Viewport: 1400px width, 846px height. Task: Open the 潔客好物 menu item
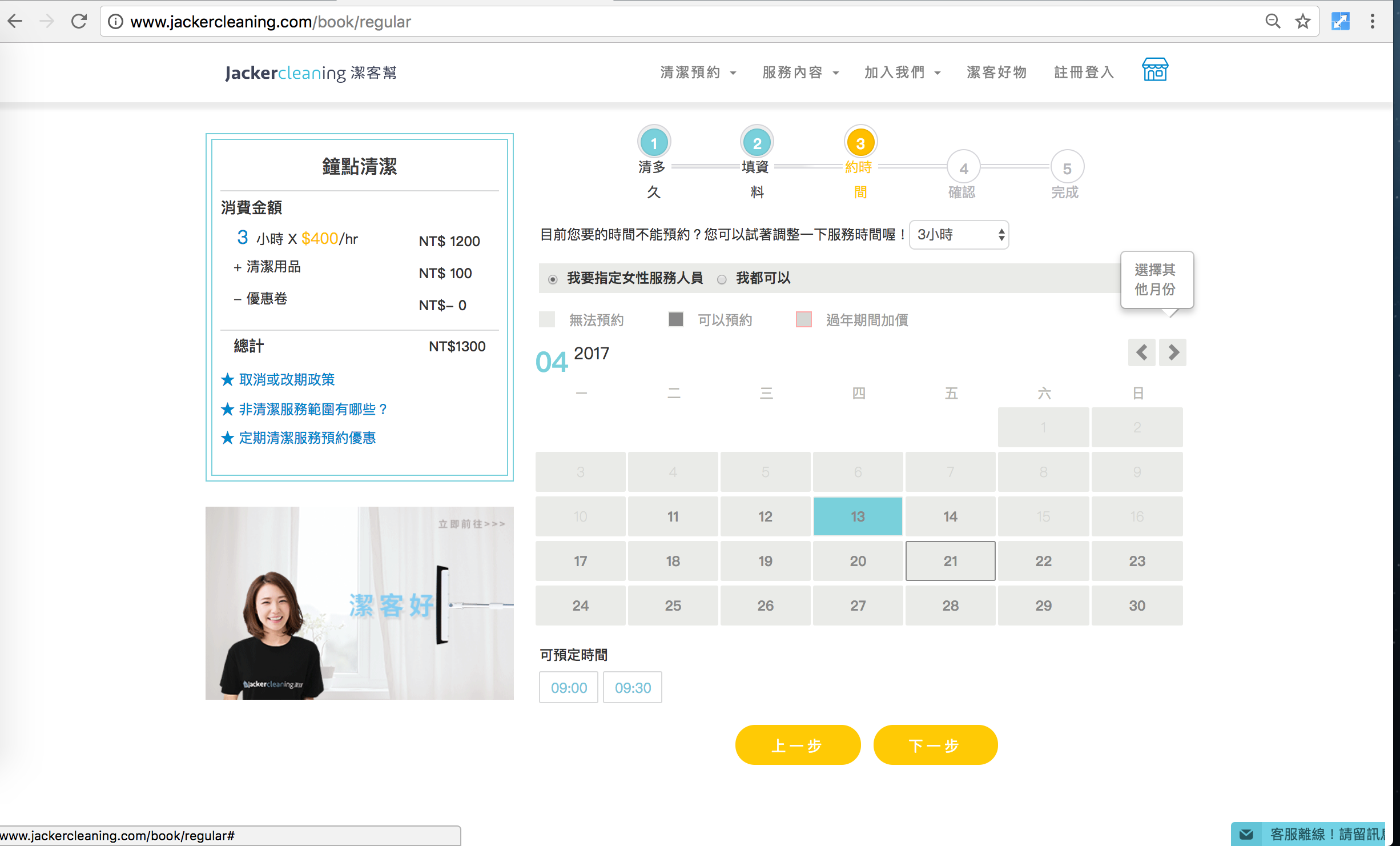[x=996, y=73]
